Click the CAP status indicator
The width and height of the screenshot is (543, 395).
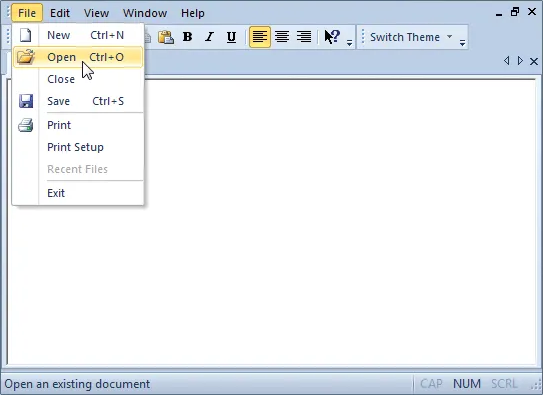(x=431, y=384)
